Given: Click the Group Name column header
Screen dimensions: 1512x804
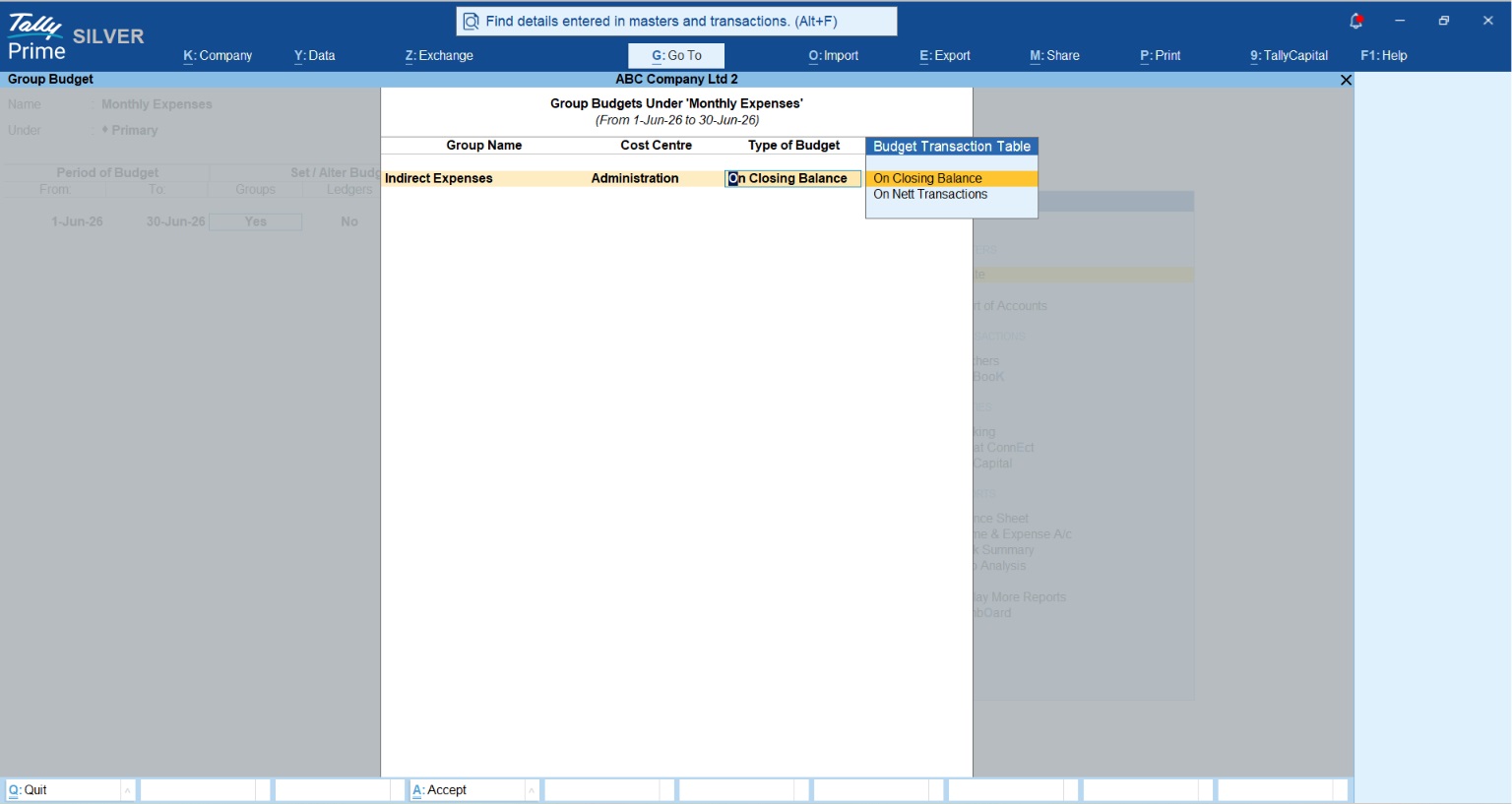Looking at the screenshot, I should (484, 146).
